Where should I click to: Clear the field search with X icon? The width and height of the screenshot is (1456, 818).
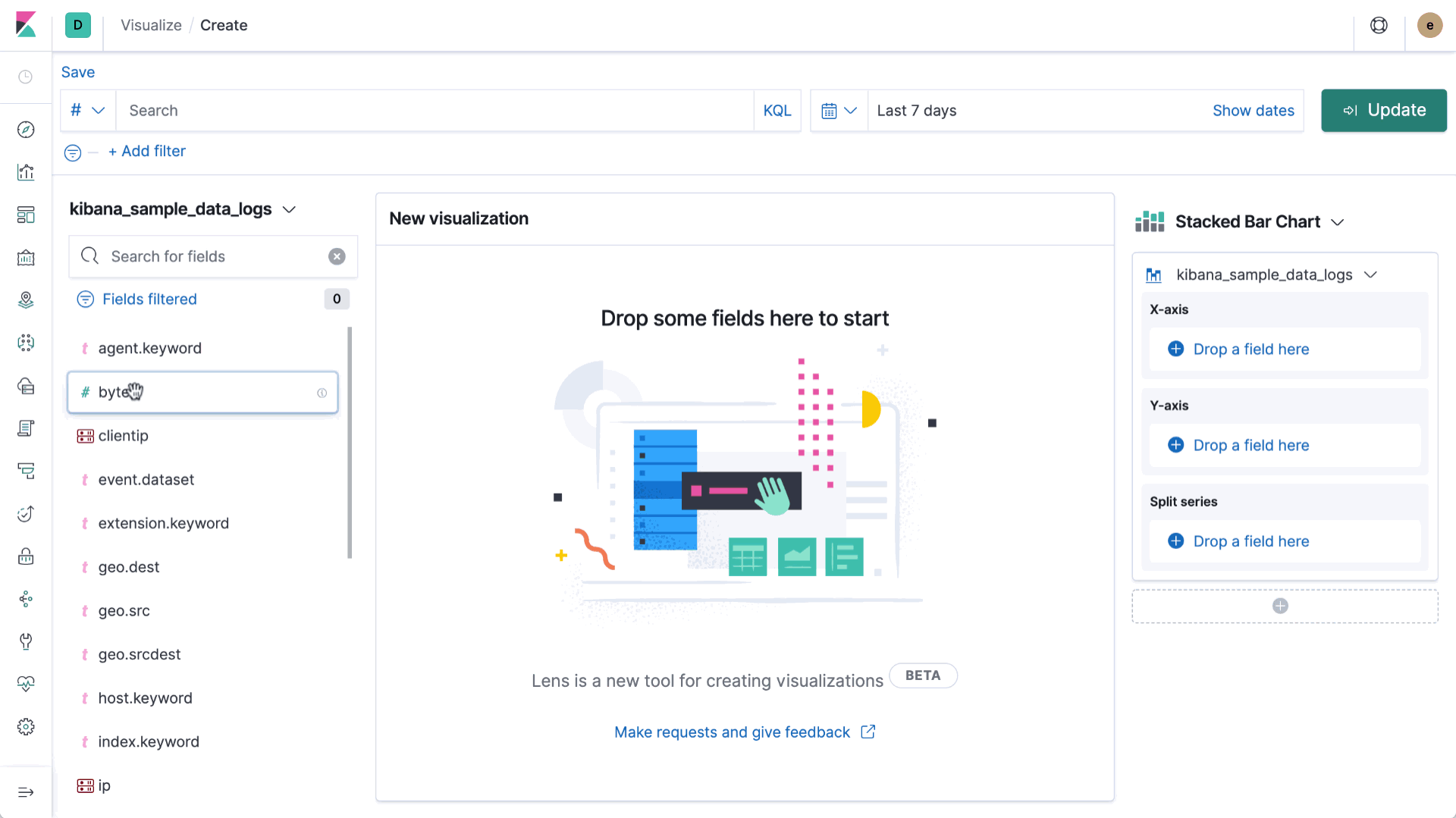click(337, 257)
